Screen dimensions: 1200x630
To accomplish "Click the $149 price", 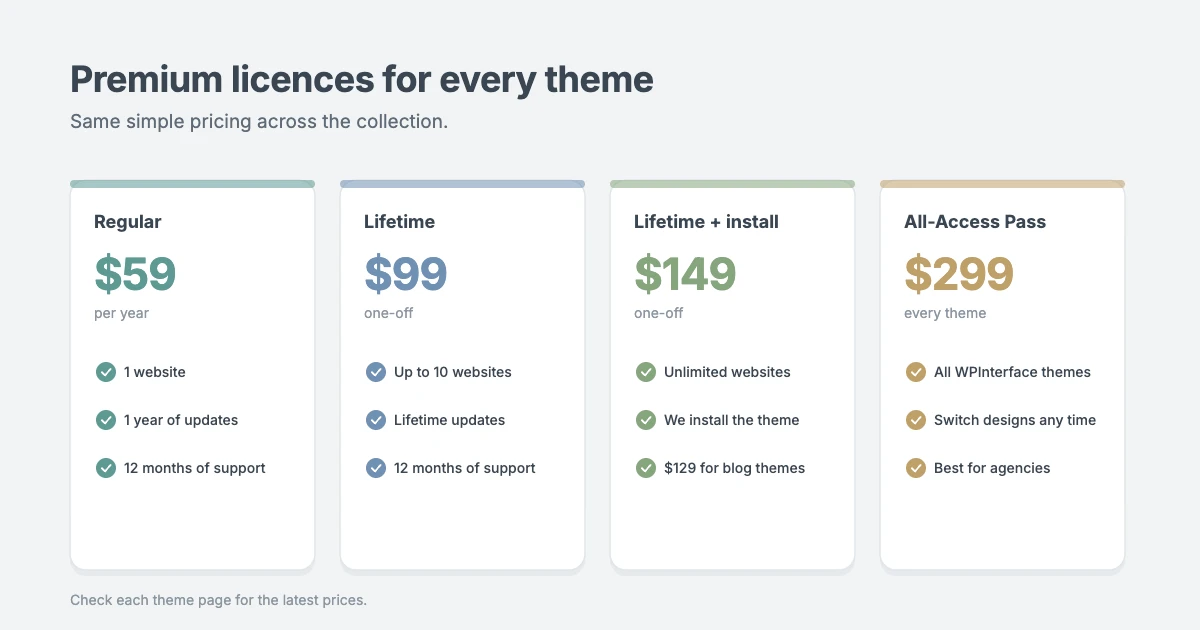I will click(x=685, y=273).
